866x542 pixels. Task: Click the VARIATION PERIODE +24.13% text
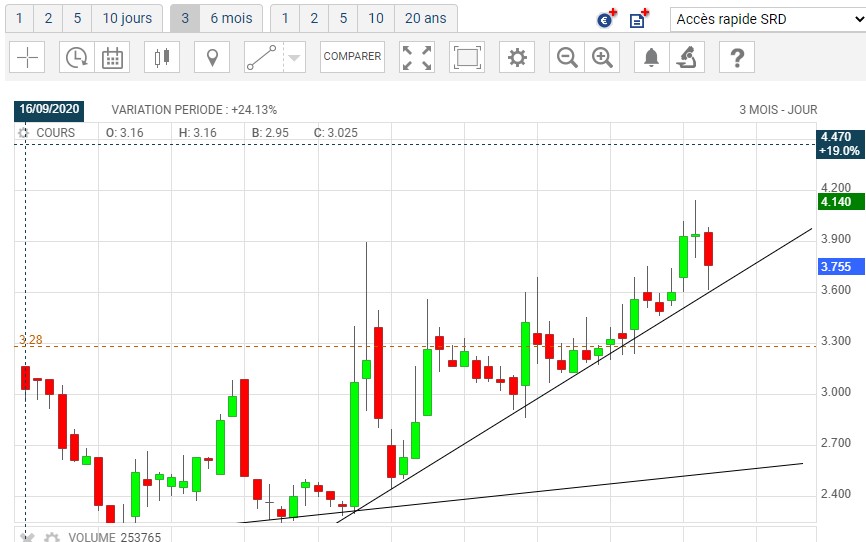[x=194, y=110]
